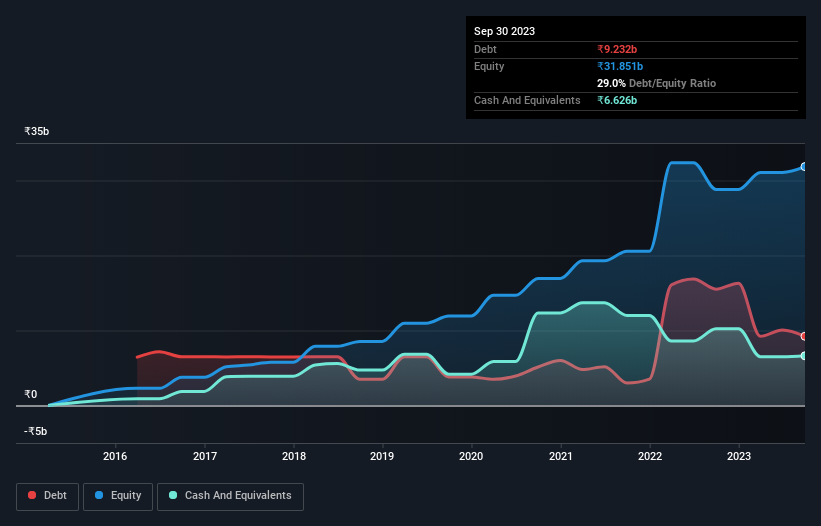Click the 2022 x-axis label
Screen dimensions: 821x526
click(x=650, y=456)
